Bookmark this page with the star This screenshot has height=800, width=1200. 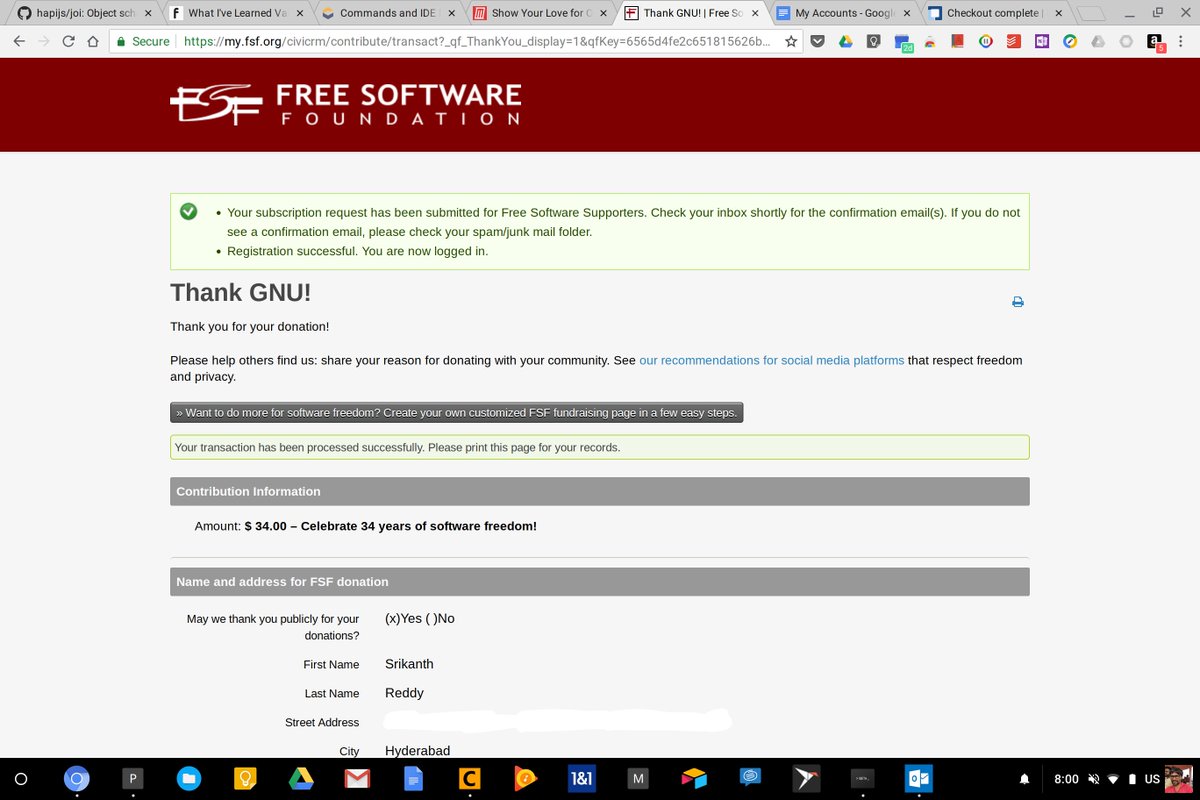point(791,42)
